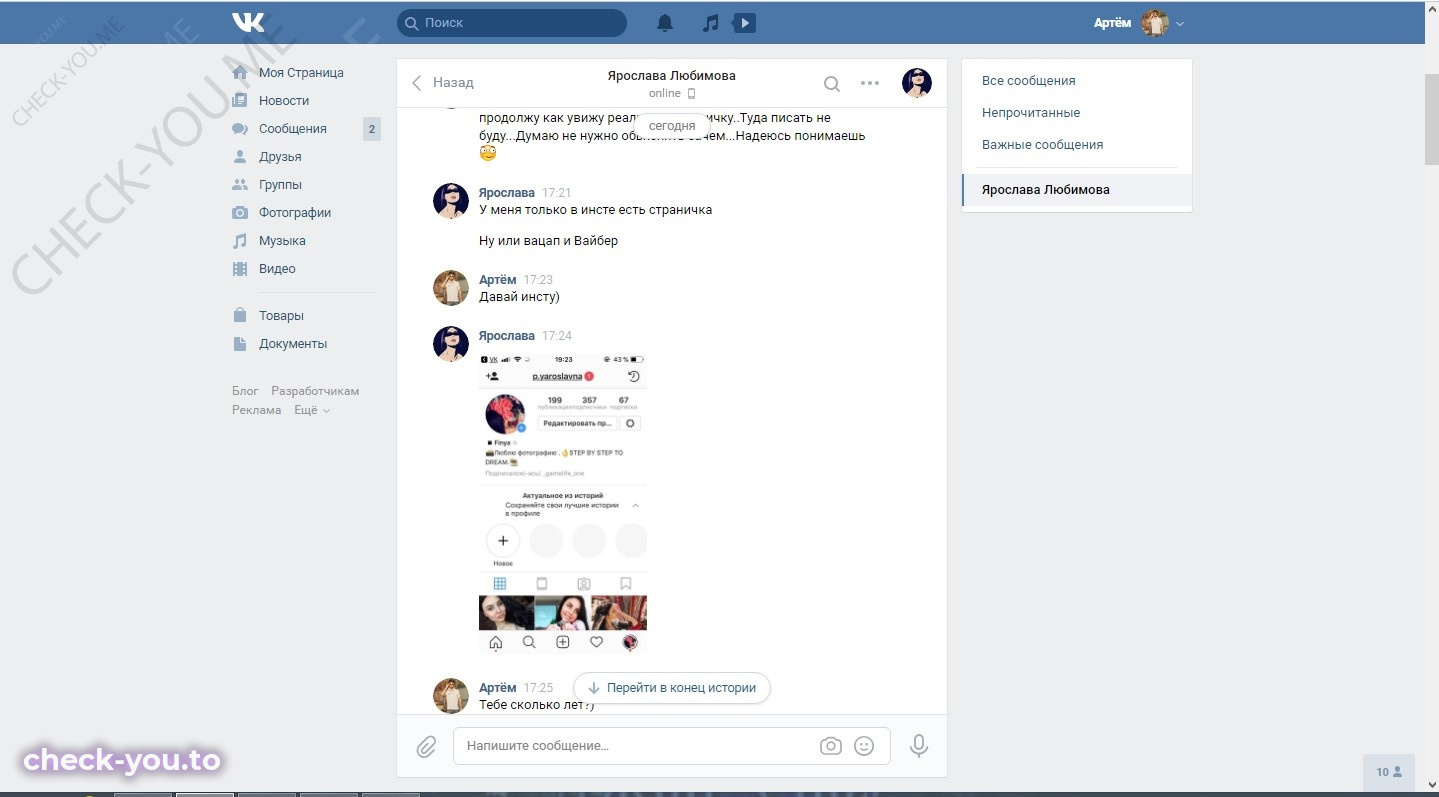Click Артём's name on the 17:23 message

(x=498, y=280)
